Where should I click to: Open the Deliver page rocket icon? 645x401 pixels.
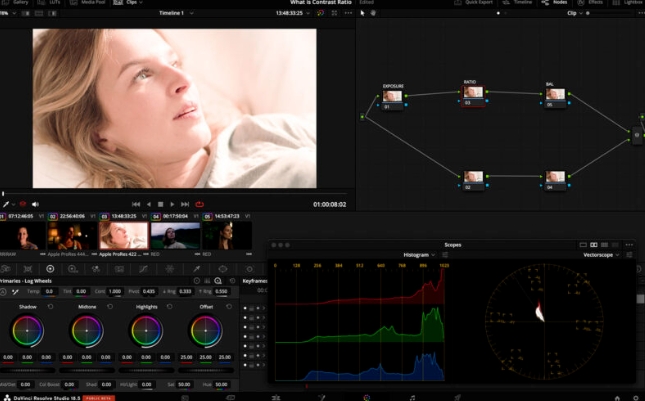[x=457, y=397]
